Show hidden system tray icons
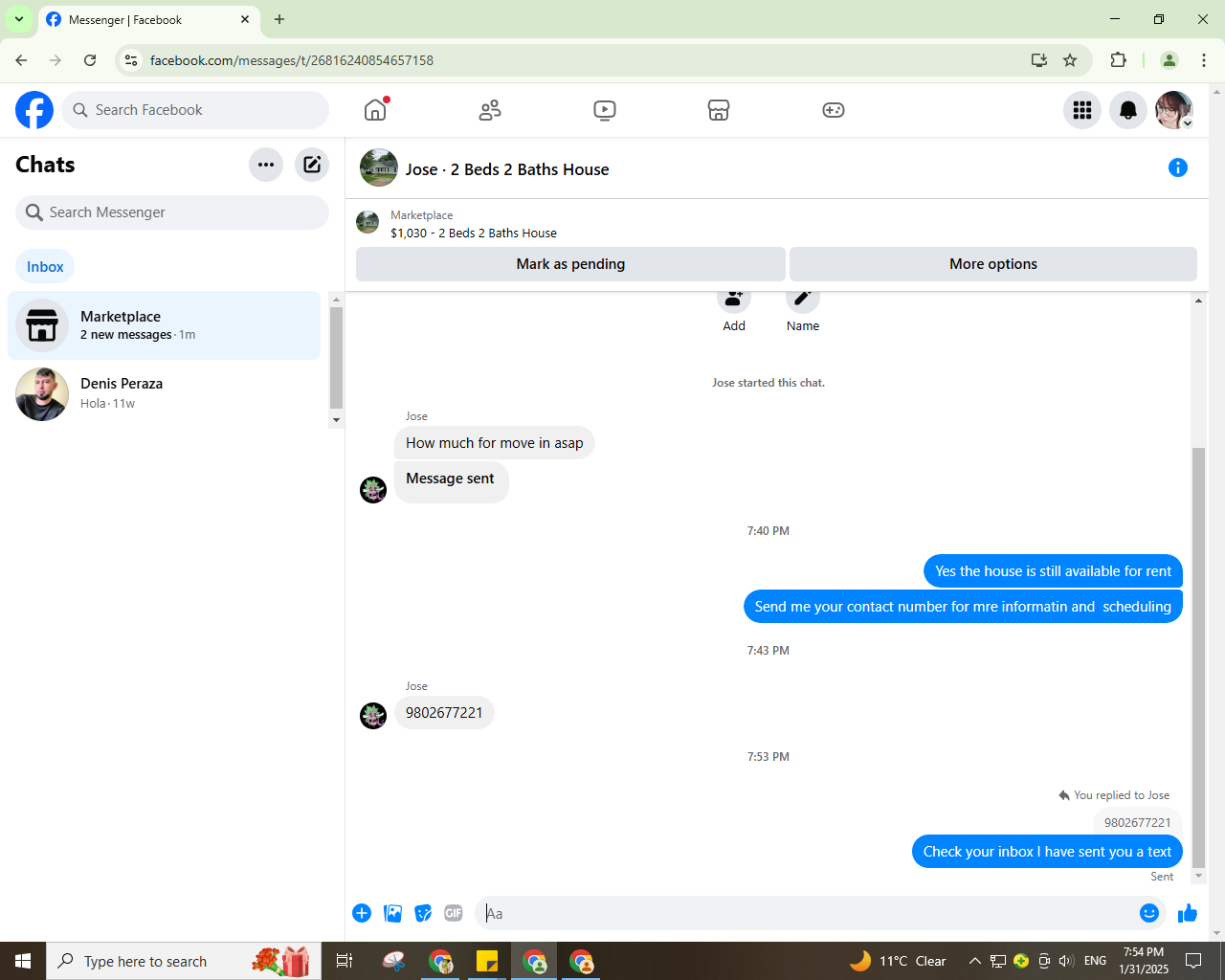 (x=974, y=961)
